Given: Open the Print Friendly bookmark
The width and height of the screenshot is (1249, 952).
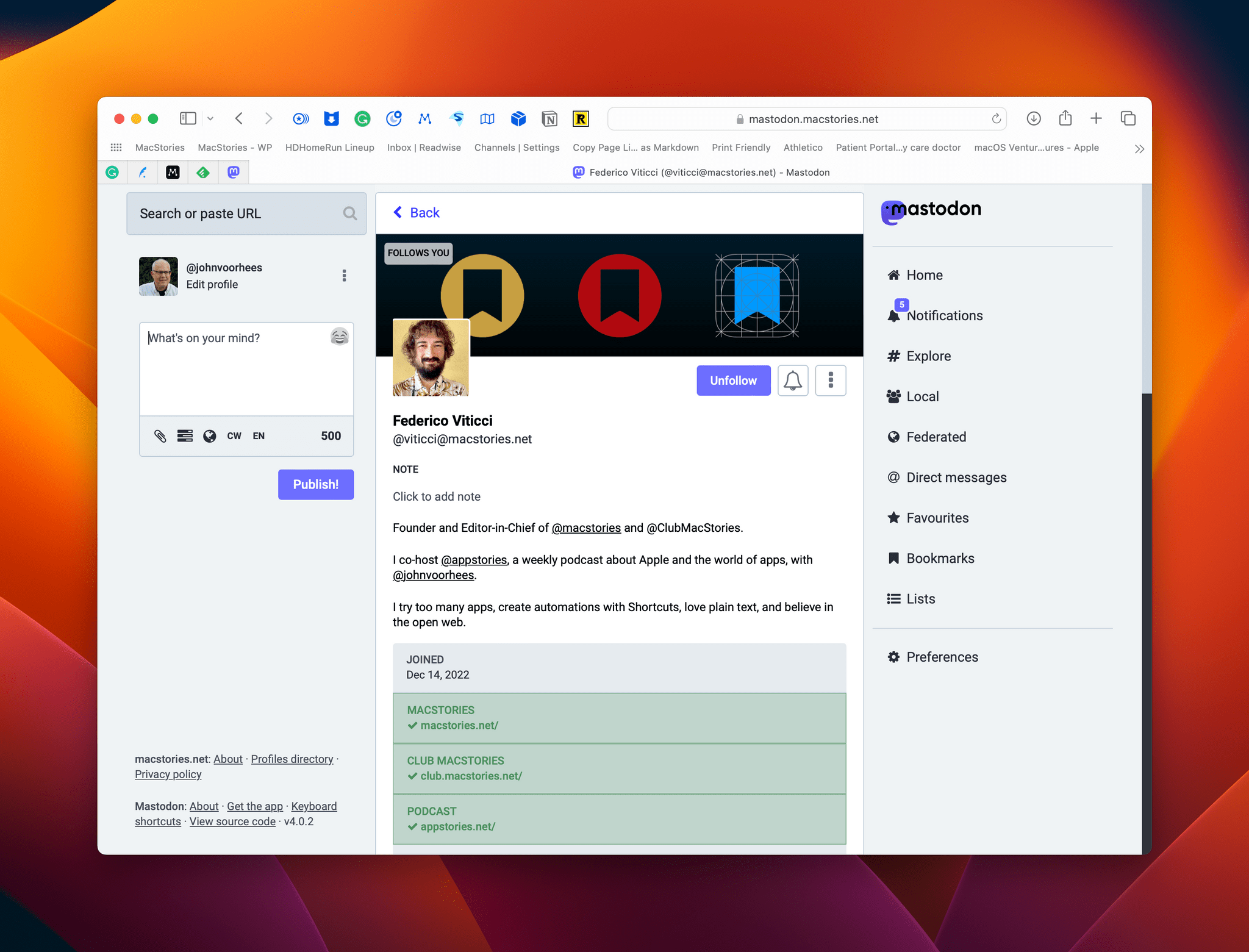Looking at the screenshot, I should point(741,148).
